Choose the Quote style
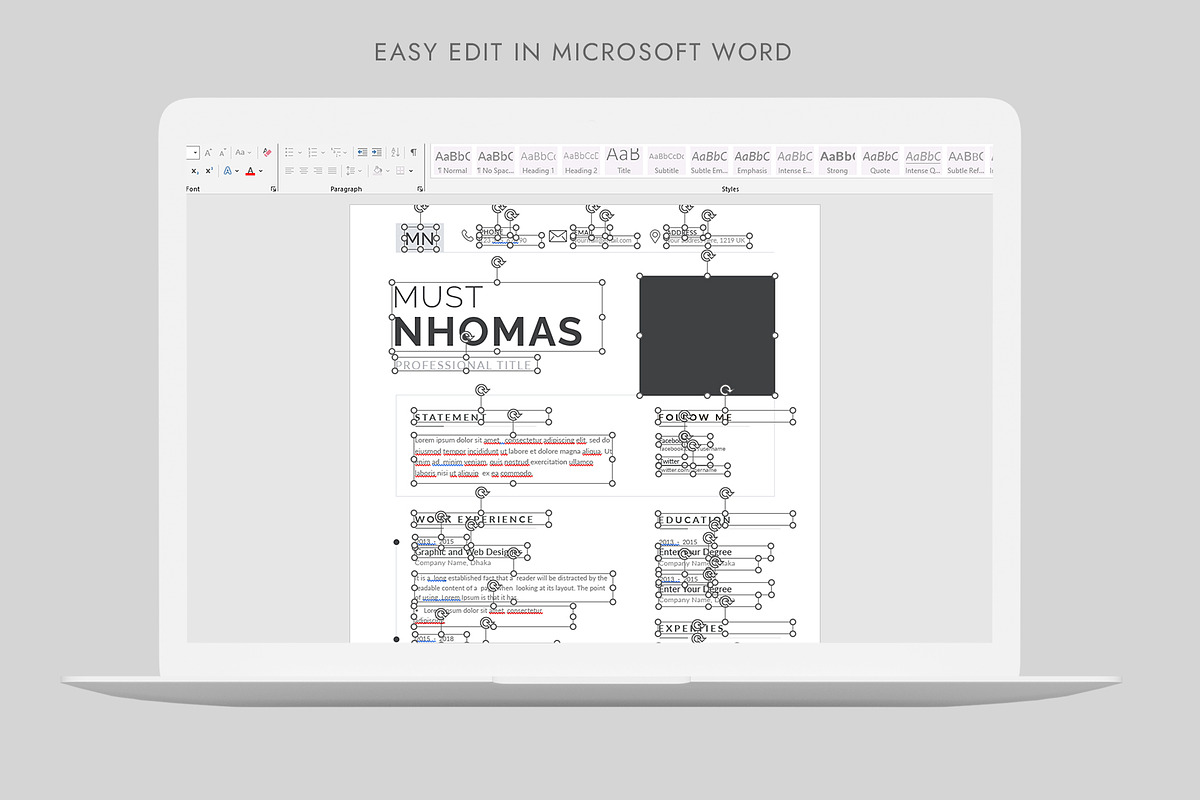The width and height of the screenshot is (1200, 800). (880, 161)
